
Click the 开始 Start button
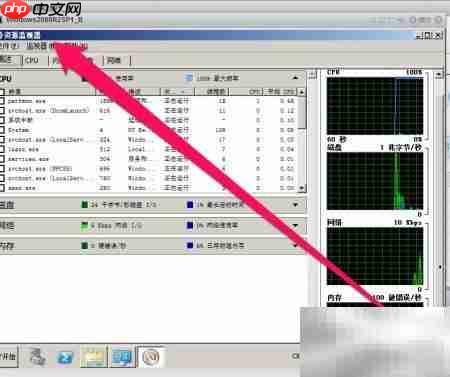[8, 356]
